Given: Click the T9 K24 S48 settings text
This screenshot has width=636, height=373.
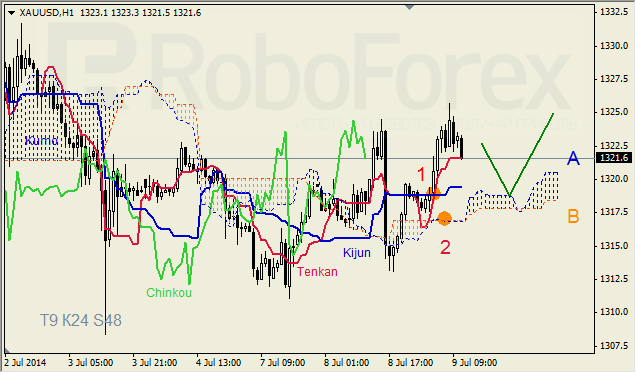Looking at the screenshot, I should 81,320.
